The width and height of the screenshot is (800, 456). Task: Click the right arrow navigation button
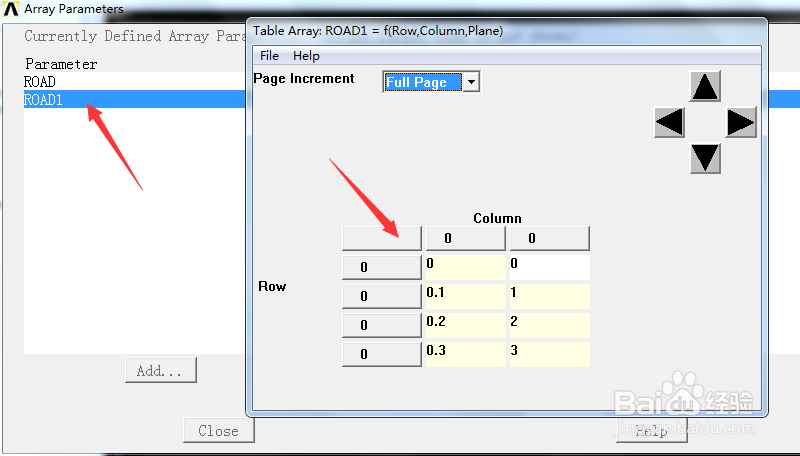tap(741, 122)
